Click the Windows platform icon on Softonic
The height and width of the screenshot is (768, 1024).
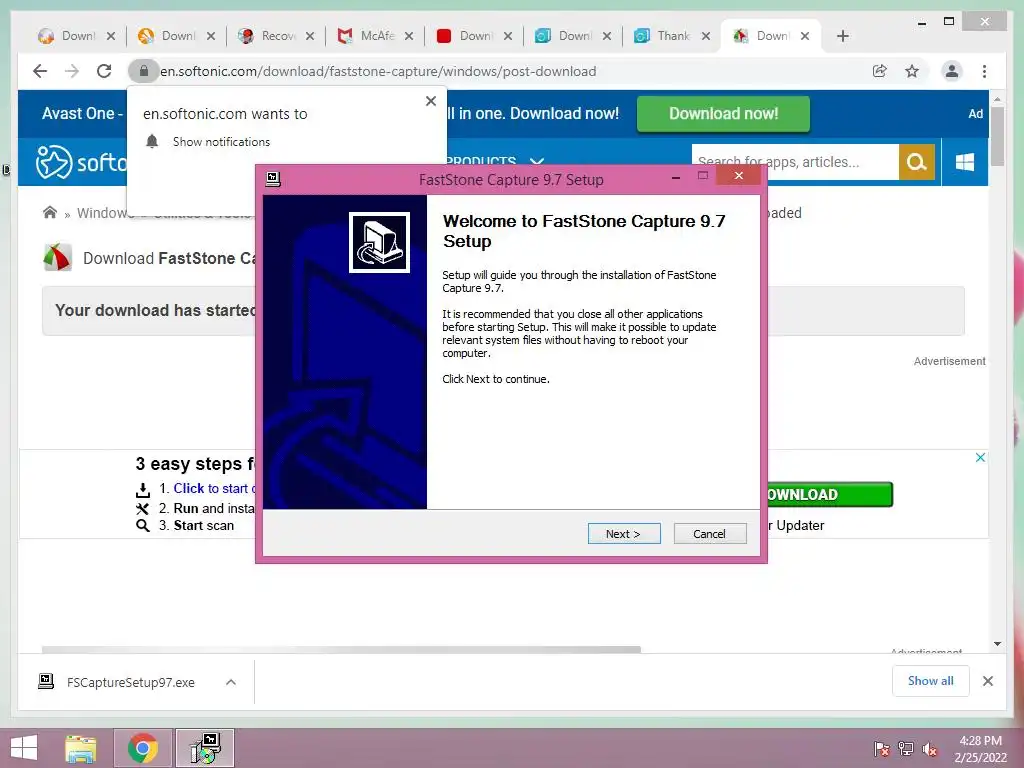[x=965, y=162]
